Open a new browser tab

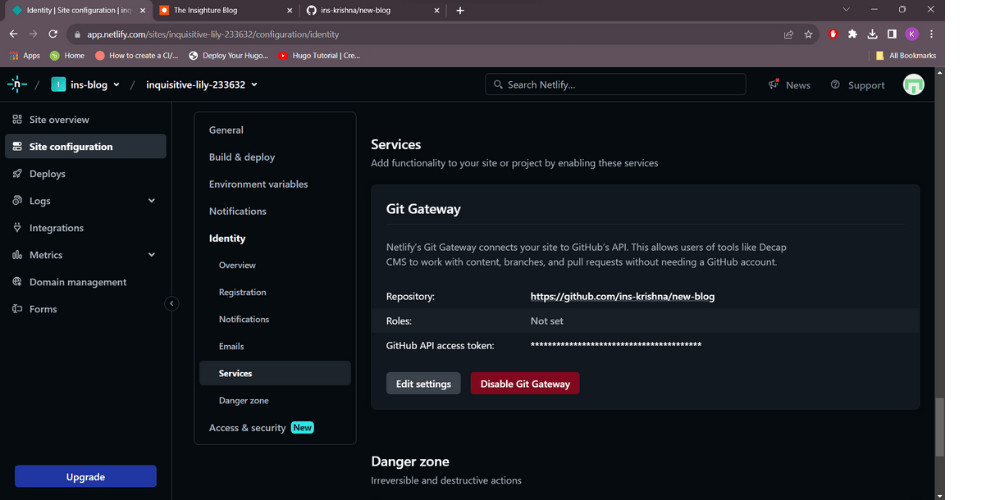click(x=460, y=11)
